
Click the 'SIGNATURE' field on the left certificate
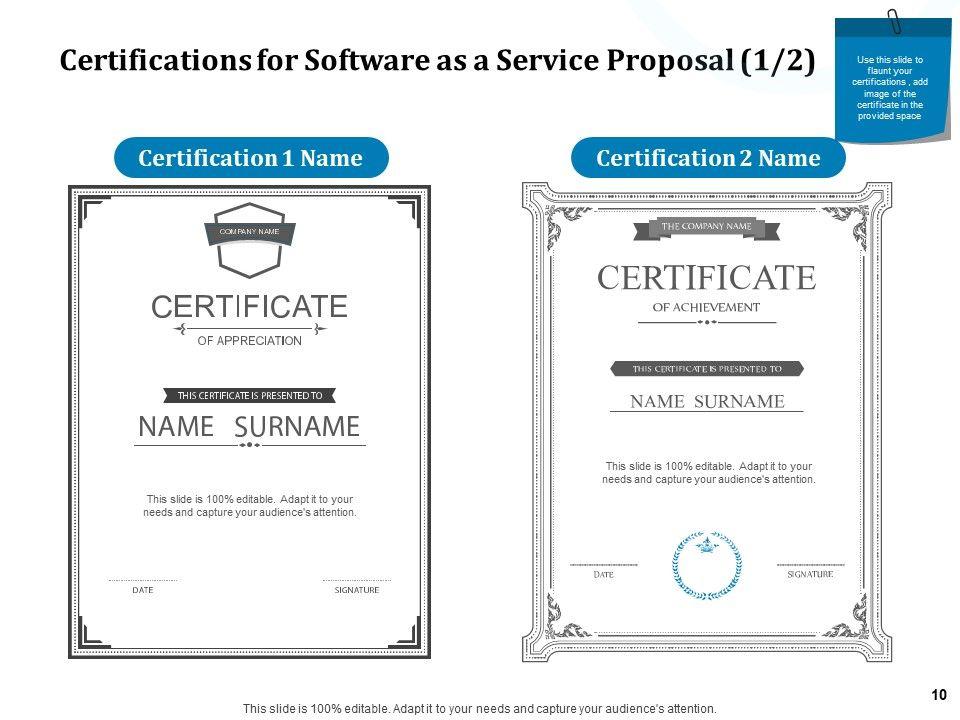[x=357, y=590]
